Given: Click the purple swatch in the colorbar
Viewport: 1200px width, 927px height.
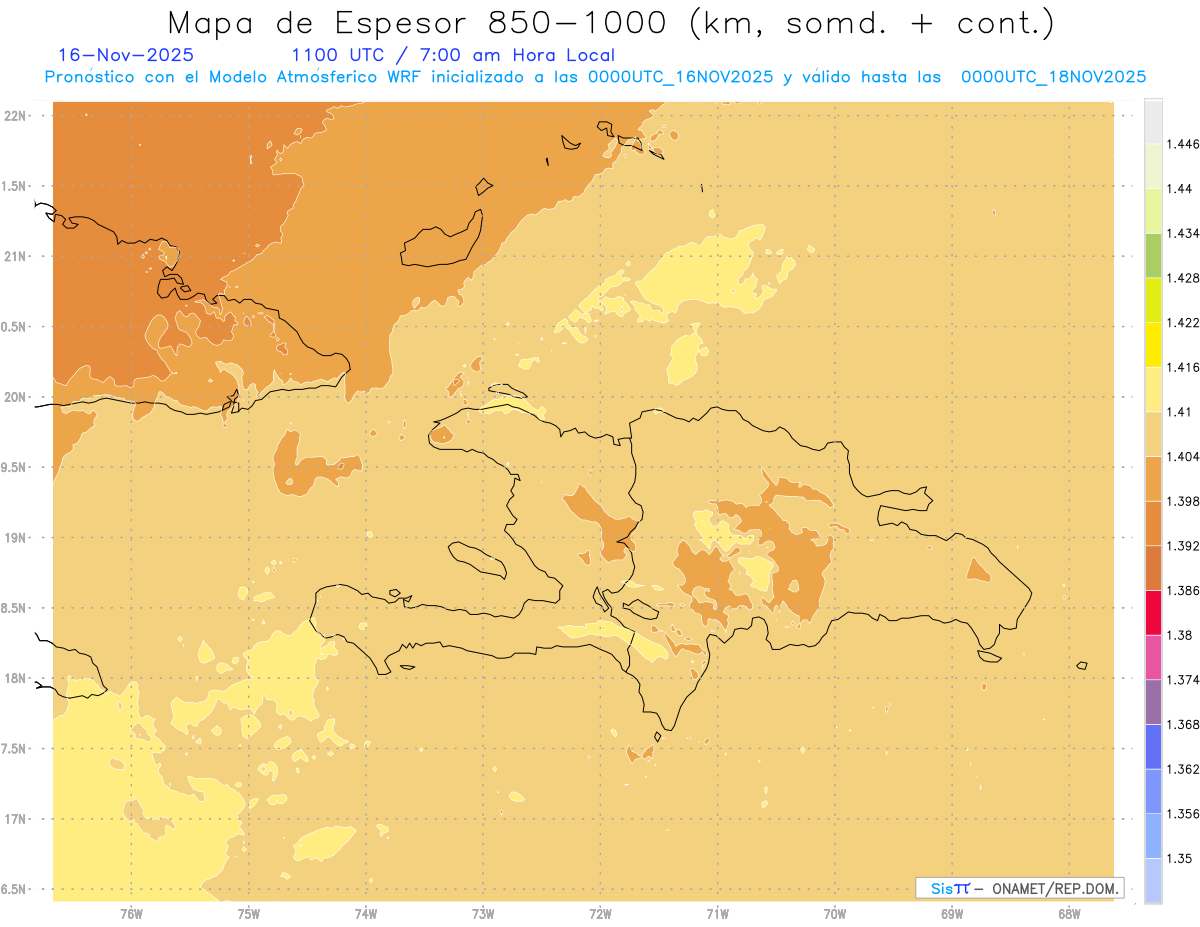Looking at the screenshot, I should tap(1153, 702).
